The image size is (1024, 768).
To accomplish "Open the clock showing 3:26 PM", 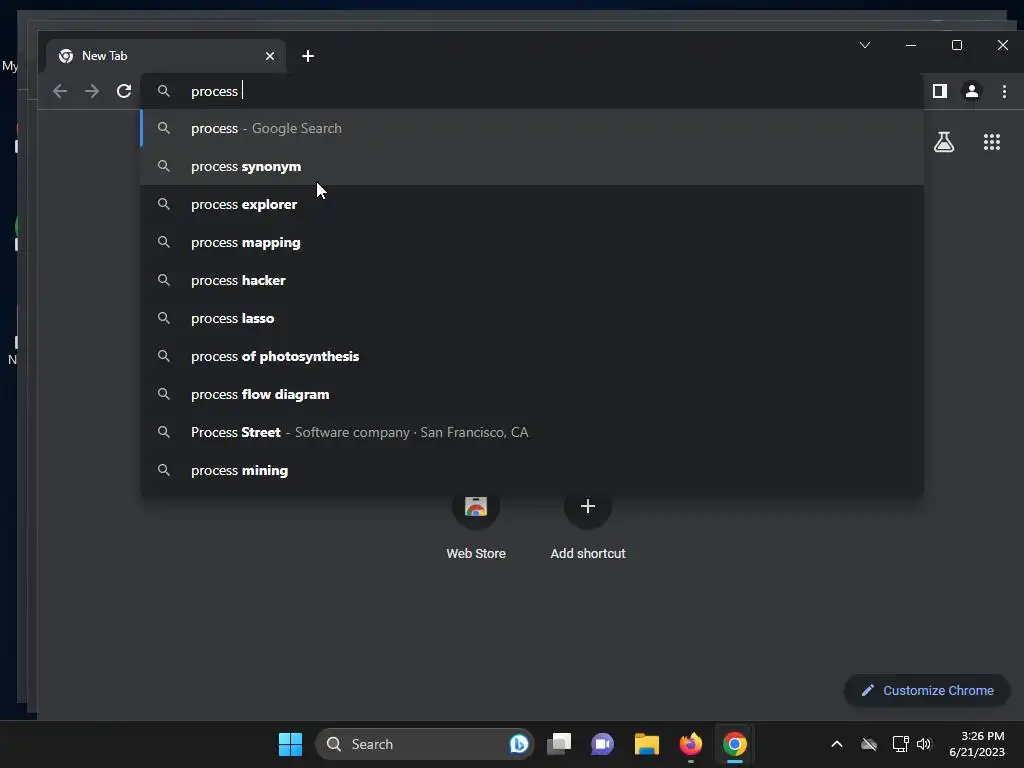I will [977, 744].
